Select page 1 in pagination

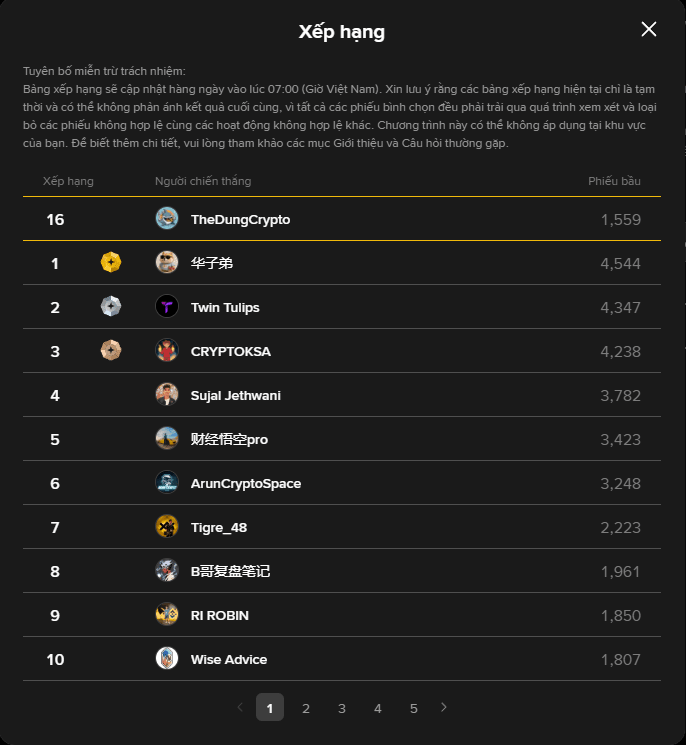tap(270, 707)
